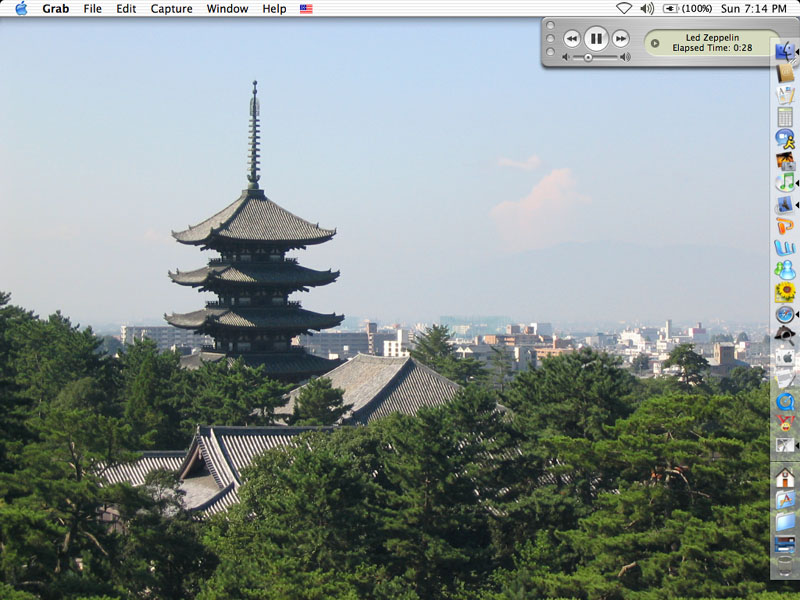Image resolution: width=800 pixels, height=600 pixels.
Task: Open the system volume menu bar control
Action: [647, 8]
